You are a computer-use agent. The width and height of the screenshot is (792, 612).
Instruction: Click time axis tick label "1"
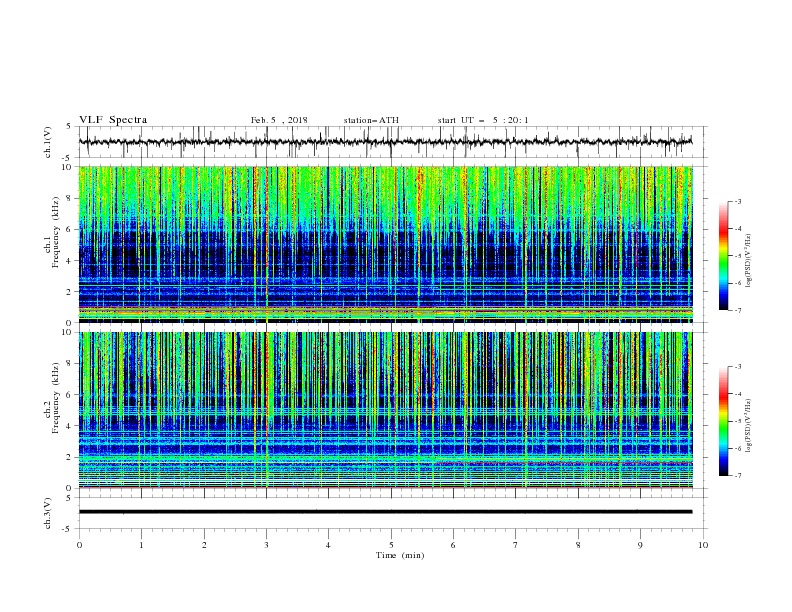click(141, 545)
